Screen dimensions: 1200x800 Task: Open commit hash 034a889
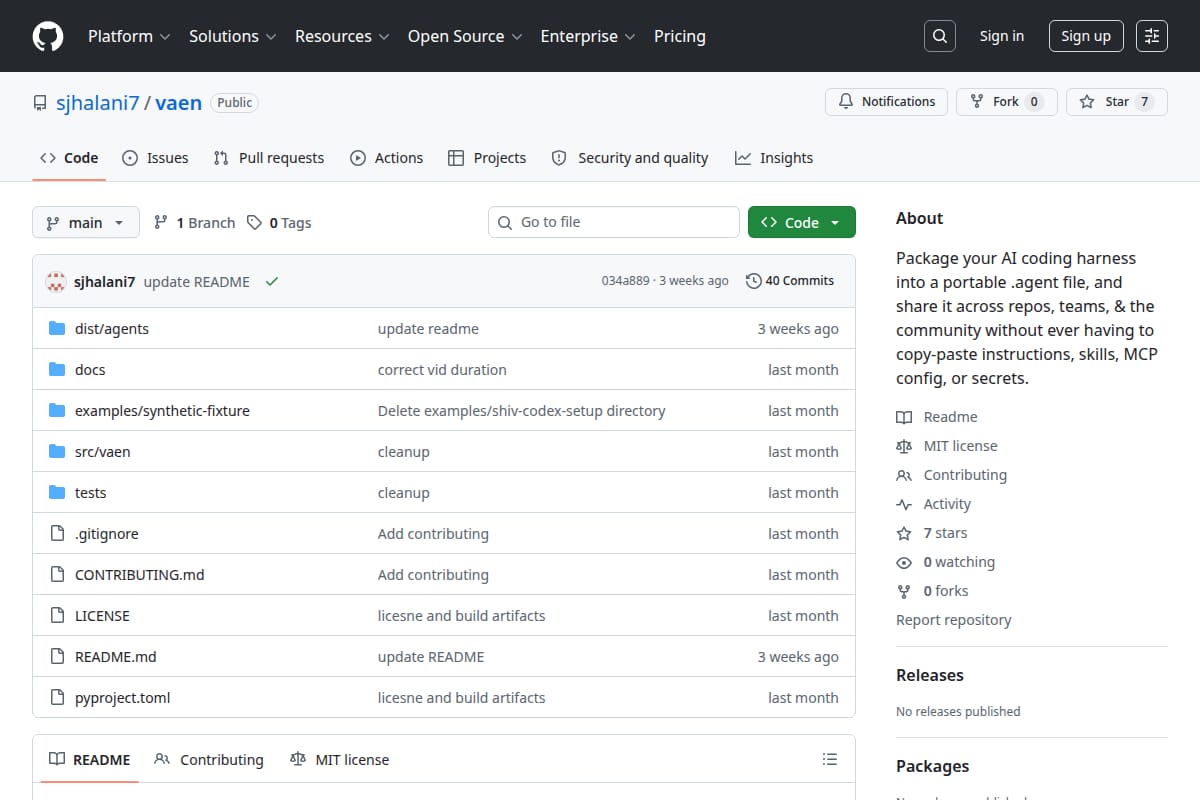(625, 281)
